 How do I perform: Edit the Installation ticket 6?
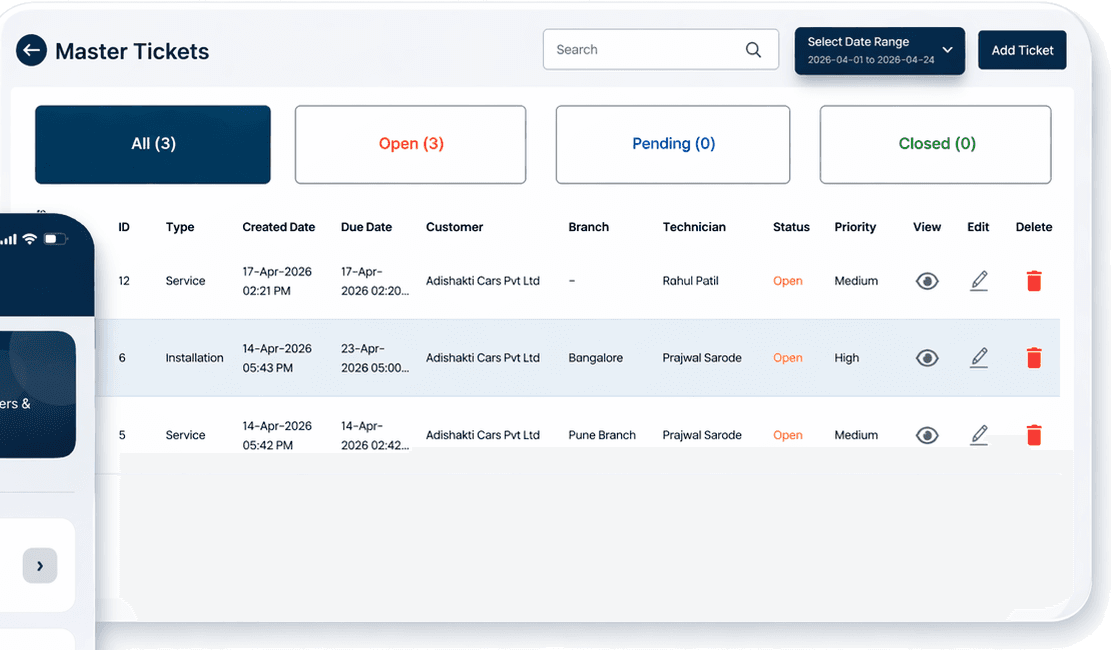pos(979,357)
